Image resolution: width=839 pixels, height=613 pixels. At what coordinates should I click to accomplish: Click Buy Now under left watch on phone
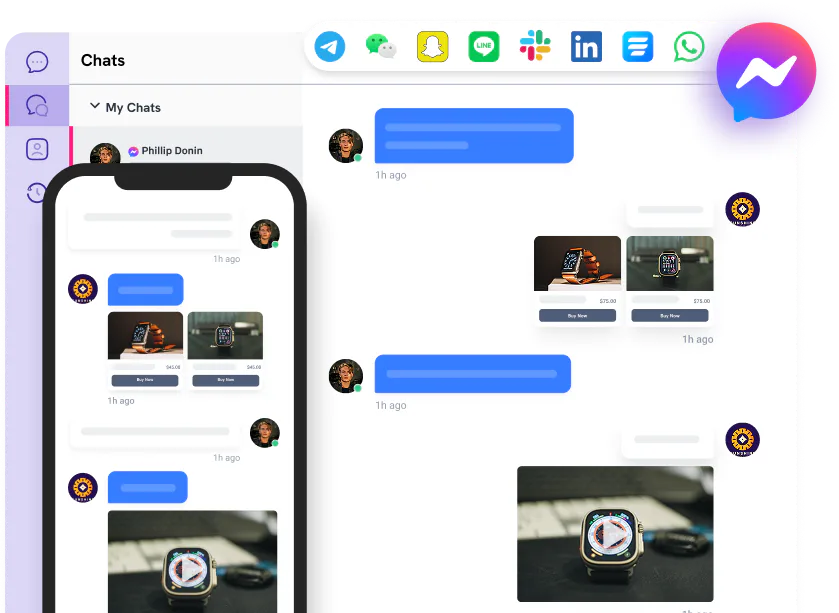145,380
